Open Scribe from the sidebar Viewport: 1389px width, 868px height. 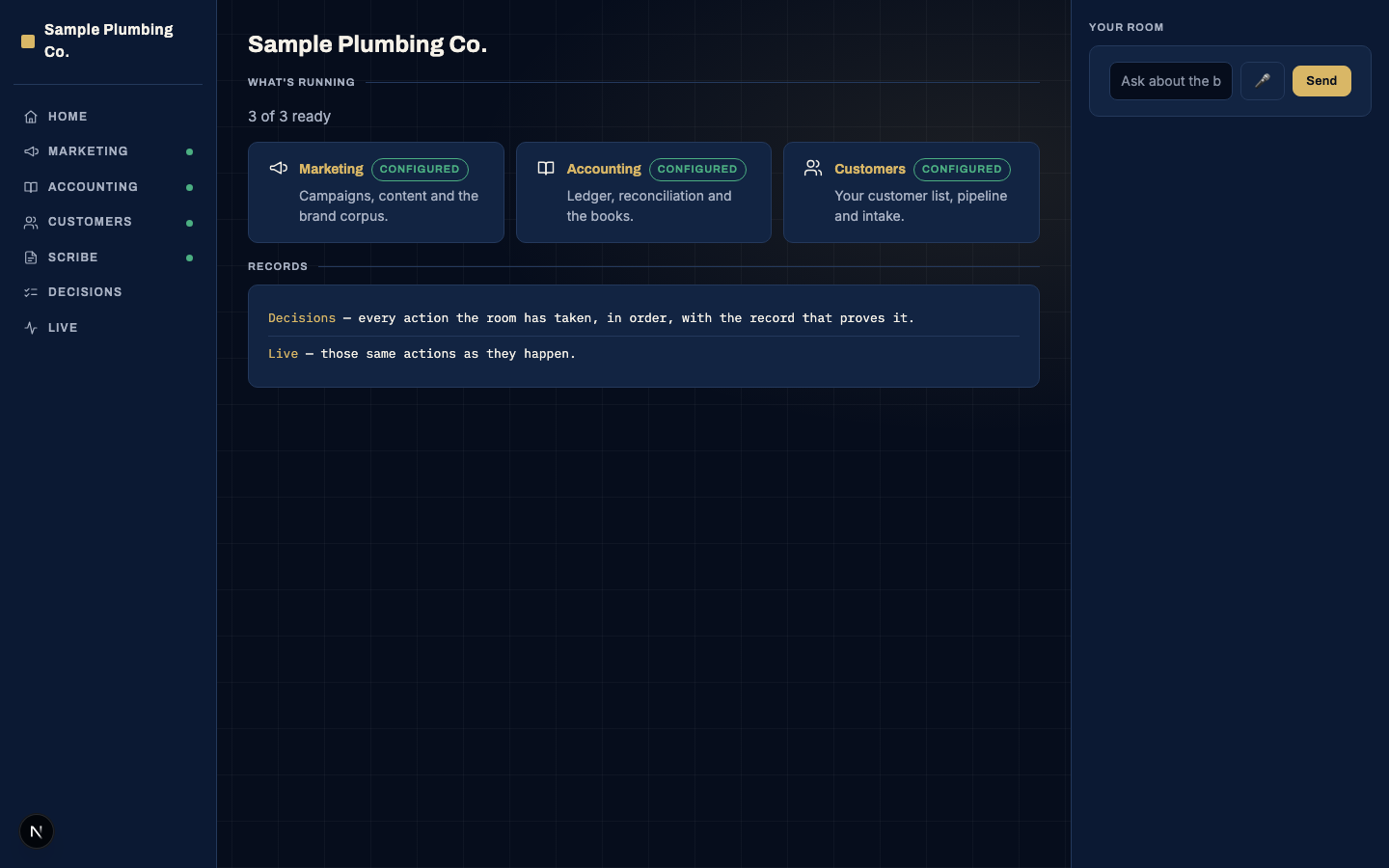pos(108,258)
